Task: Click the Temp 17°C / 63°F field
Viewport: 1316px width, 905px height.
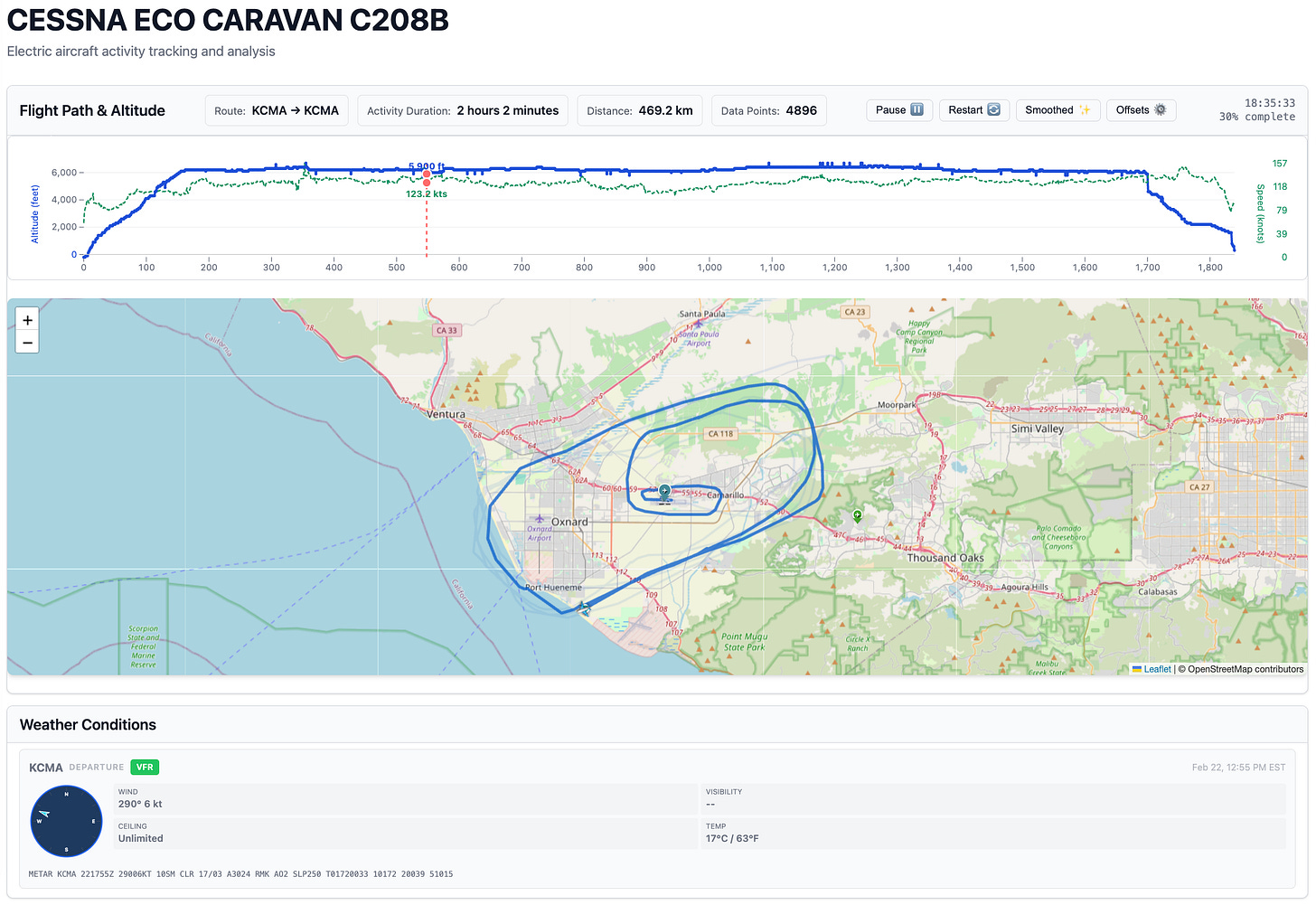Action: [993, 833]
